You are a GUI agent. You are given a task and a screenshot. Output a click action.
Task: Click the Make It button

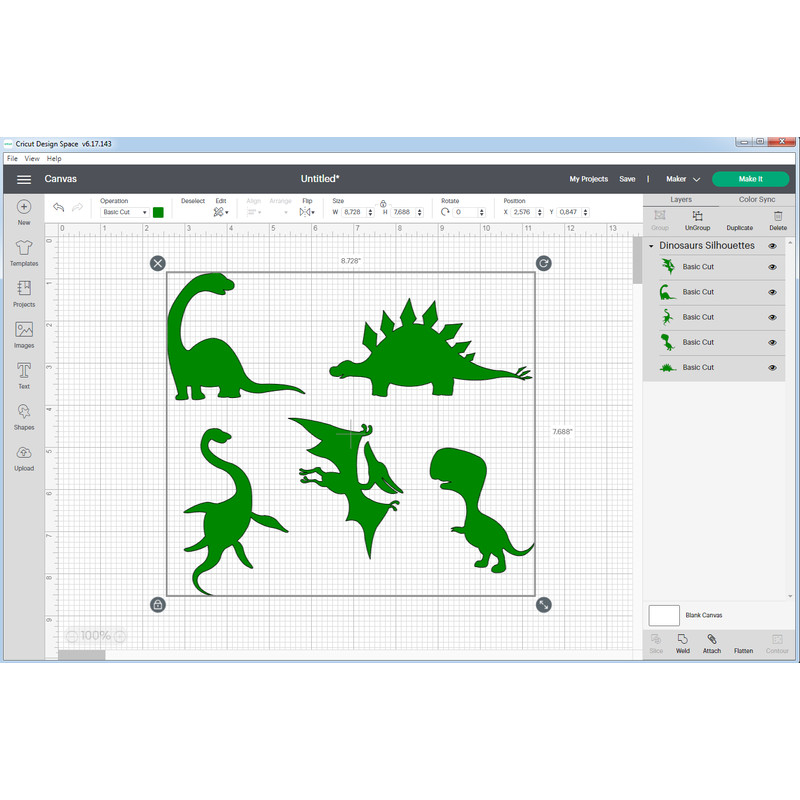tap(750, 178)
